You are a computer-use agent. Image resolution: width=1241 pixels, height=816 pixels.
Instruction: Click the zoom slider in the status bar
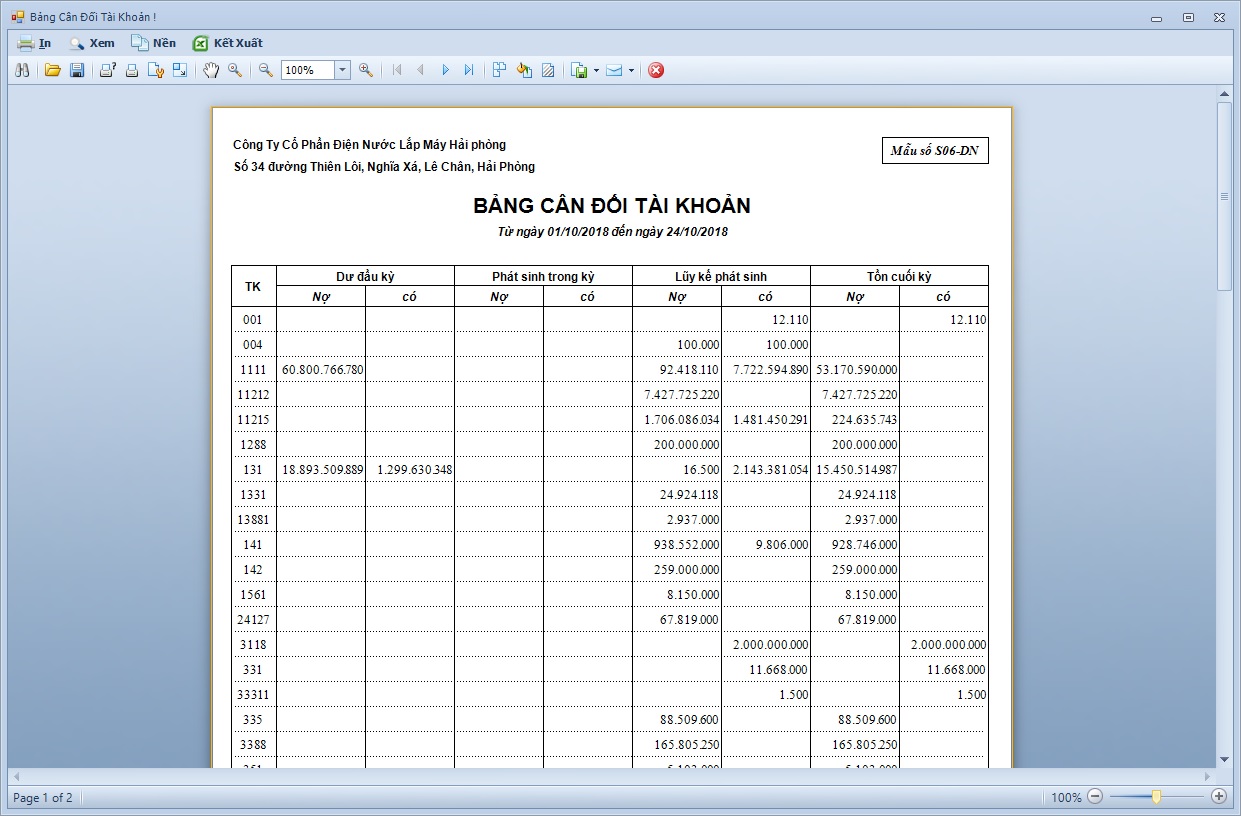[x=1156, y=797]
